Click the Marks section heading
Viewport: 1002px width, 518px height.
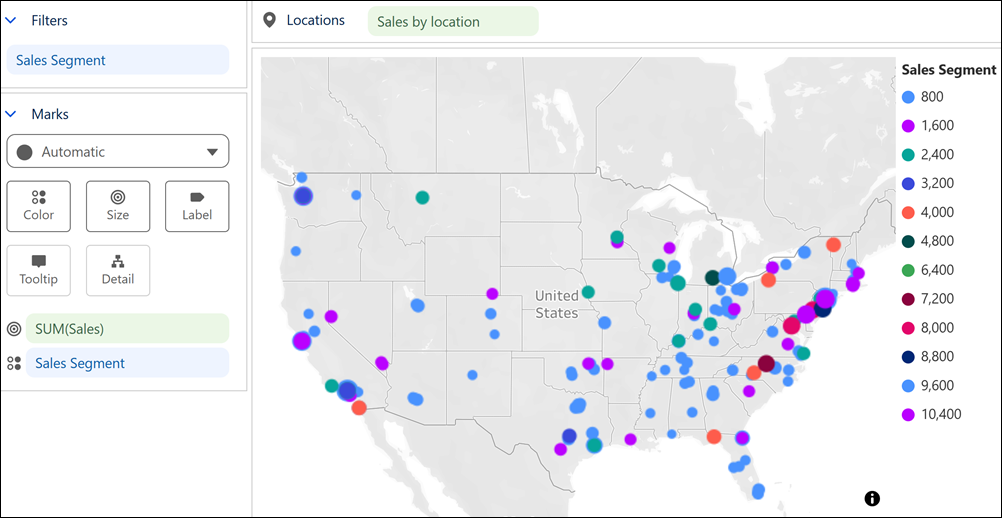[50, 114]
